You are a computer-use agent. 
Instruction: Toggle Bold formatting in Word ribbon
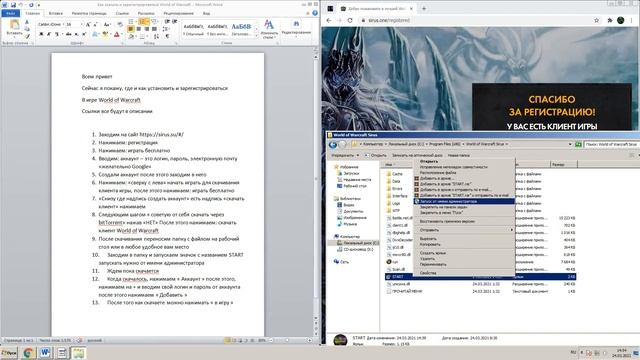pyautogui.click(x=41, y=35)
